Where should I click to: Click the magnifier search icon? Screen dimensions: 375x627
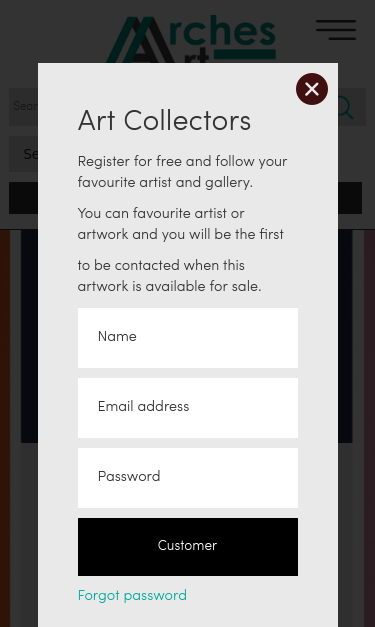(346, 107)
